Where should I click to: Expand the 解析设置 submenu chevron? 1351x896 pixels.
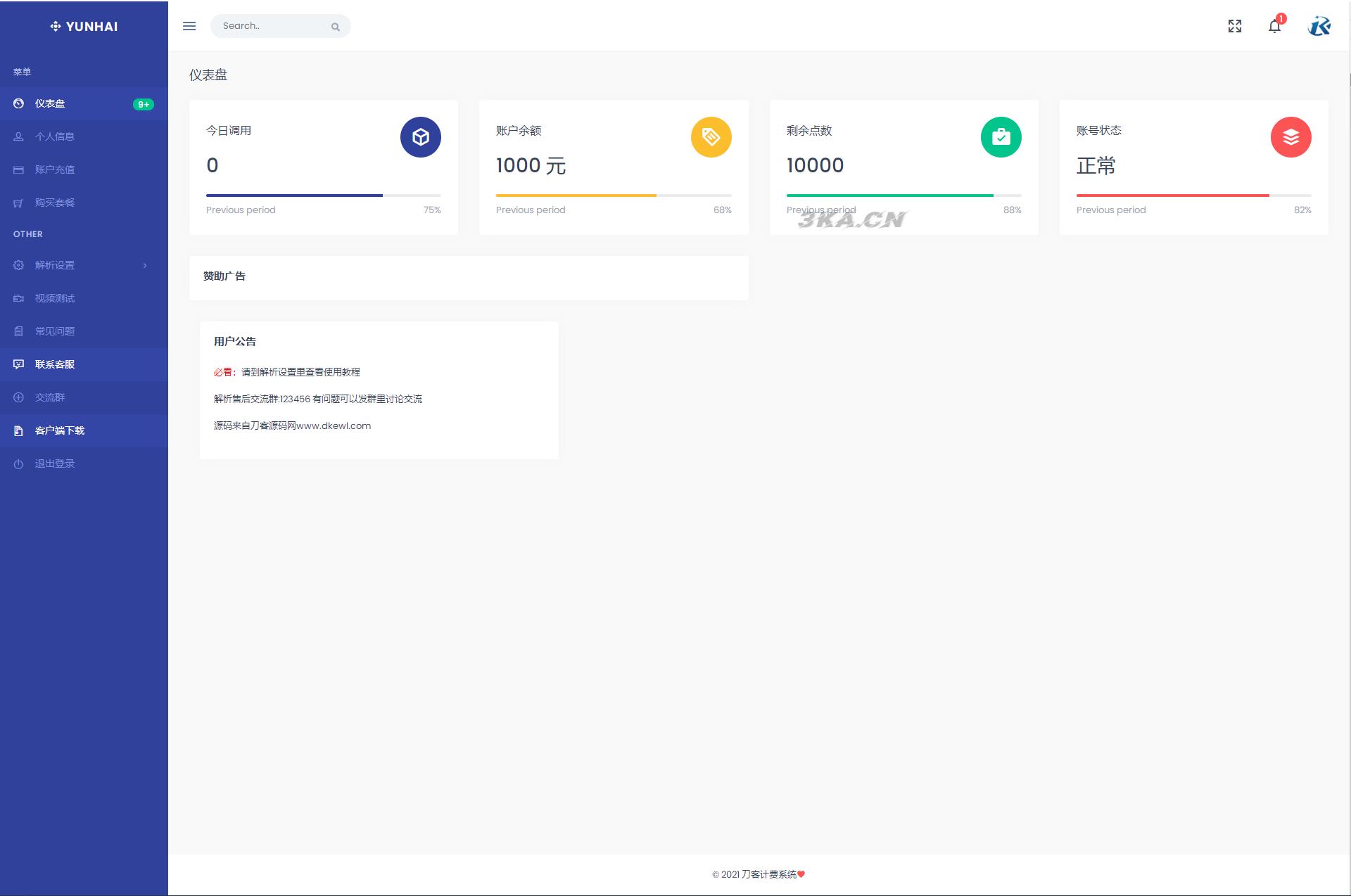point(145,265)
